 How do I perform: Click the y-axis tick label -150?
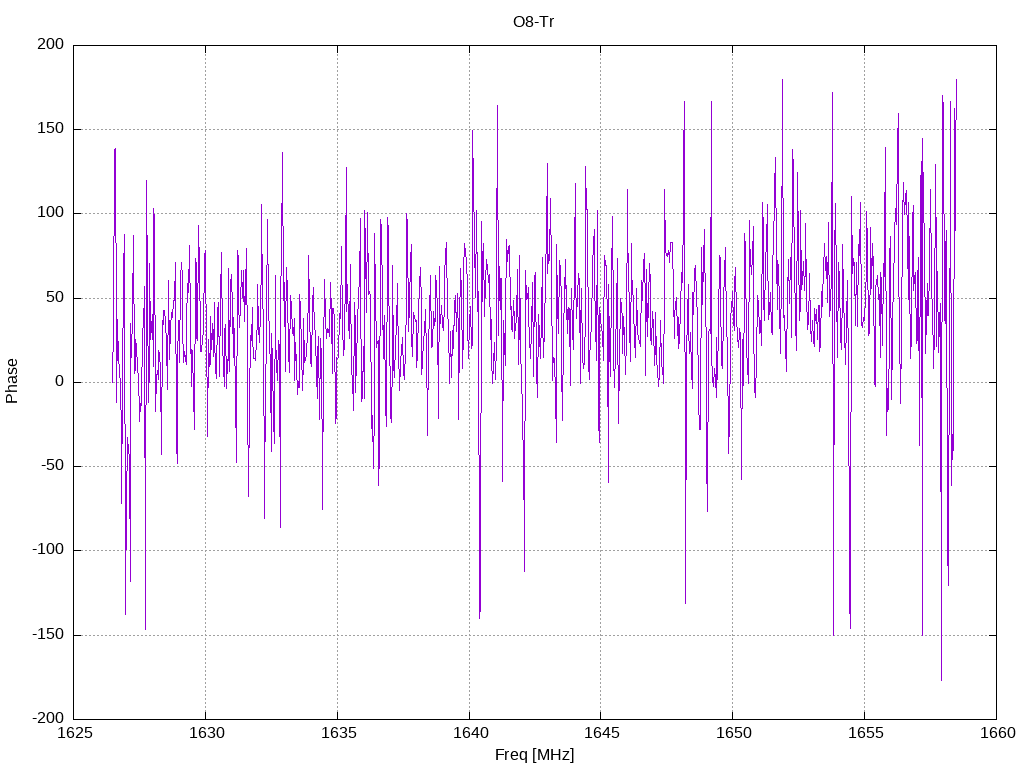(x=48, y=634)
